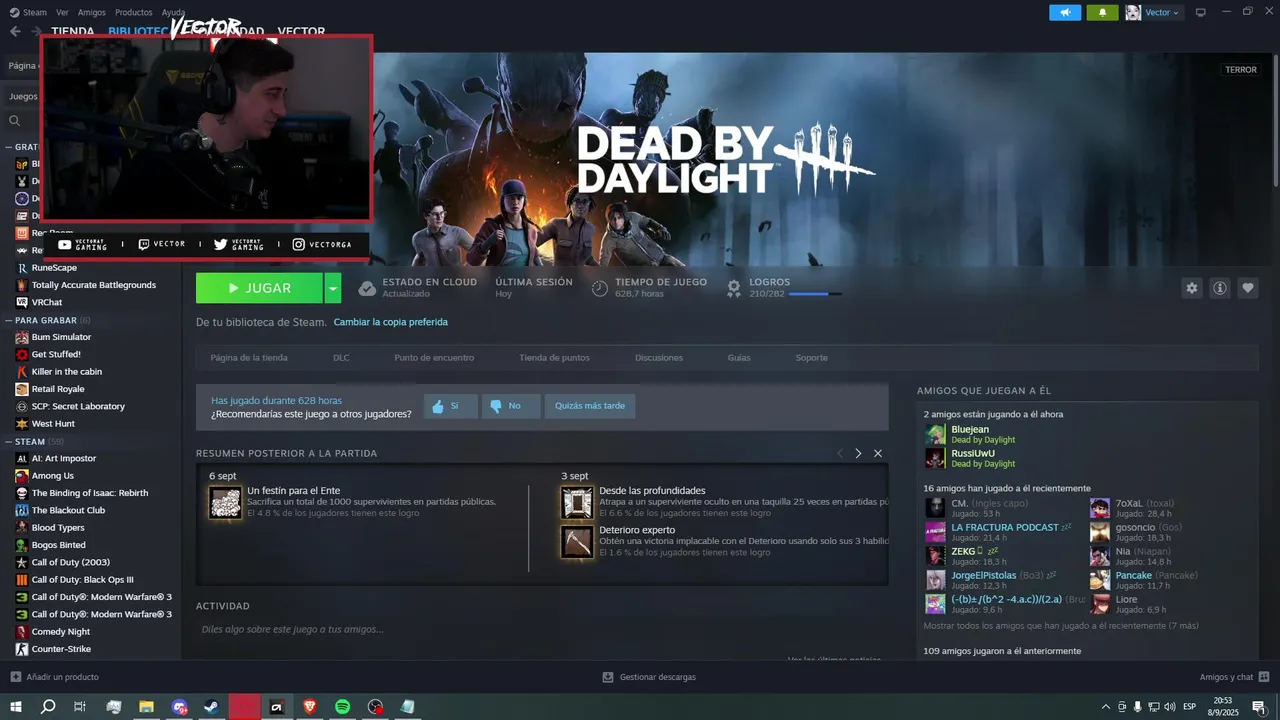Screen dimensions: 1280x720
Task: Open the Soporte tab
Action: (x=811, y=357)
